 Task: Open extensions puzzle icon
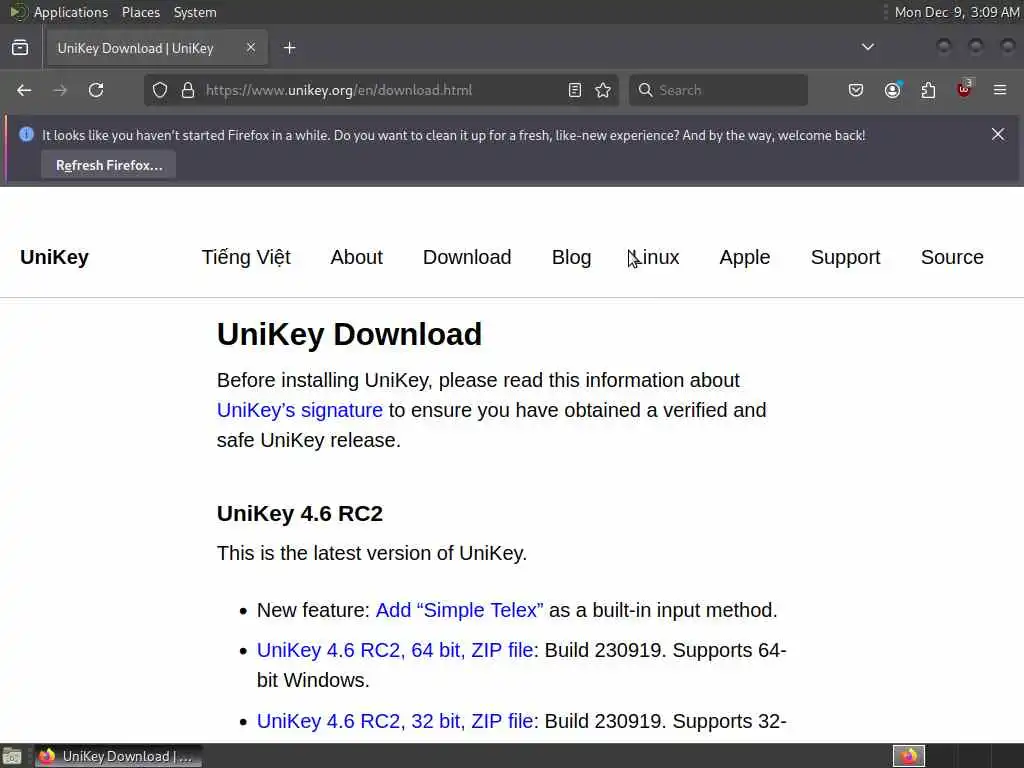(928, 90)
